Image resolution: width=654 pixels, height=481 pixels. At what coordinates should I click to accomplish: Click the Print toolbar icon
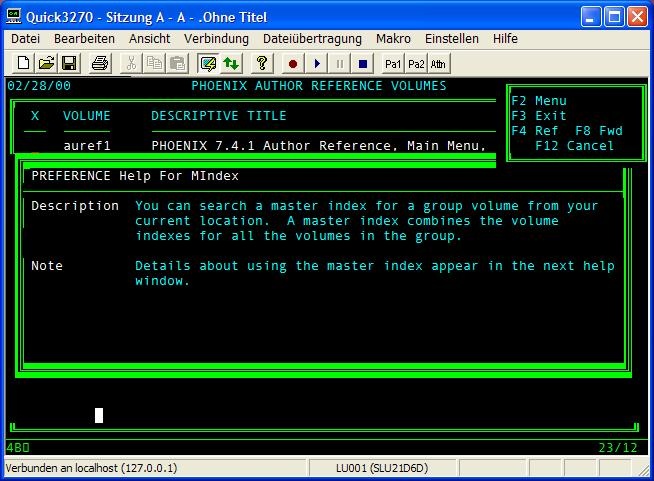click(100, 63)
